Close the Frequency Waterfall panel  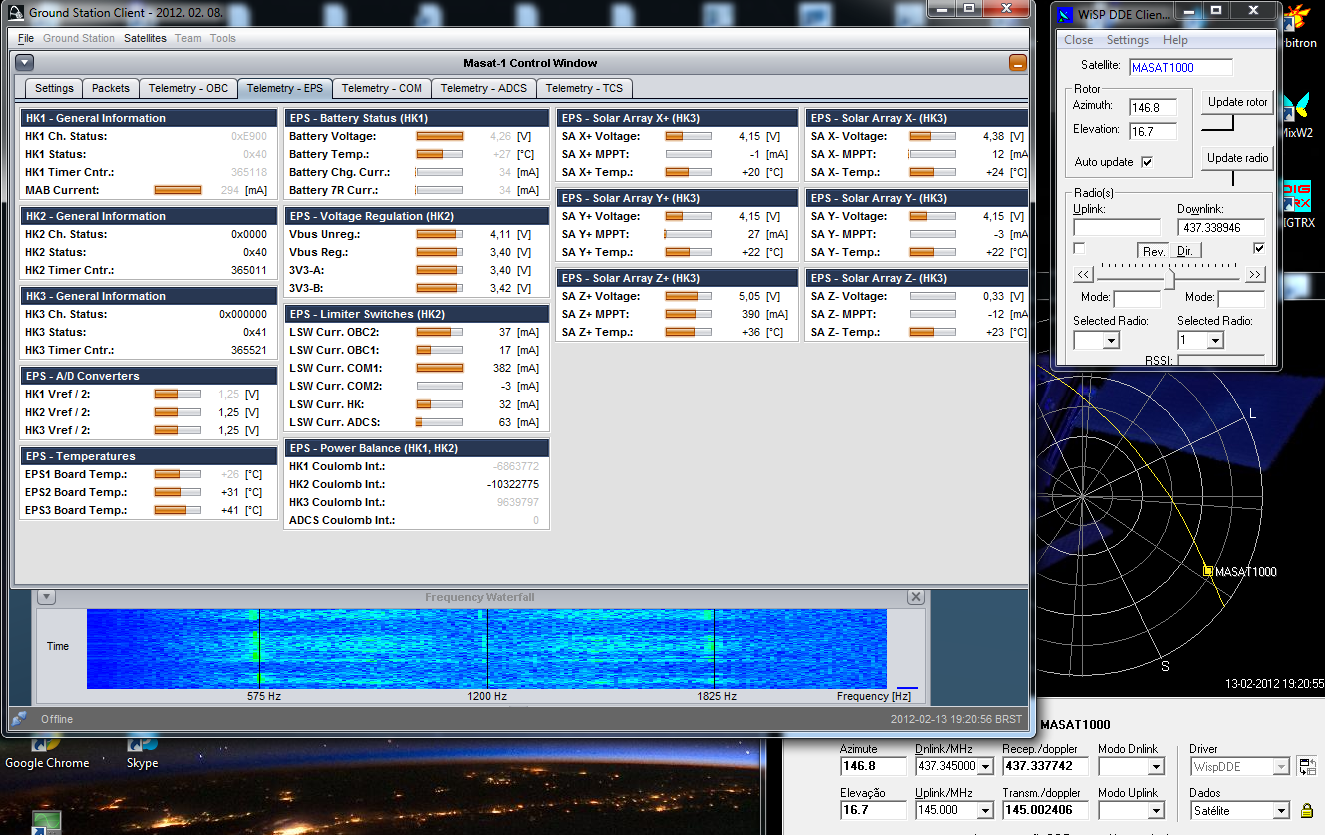click(915, 597)
